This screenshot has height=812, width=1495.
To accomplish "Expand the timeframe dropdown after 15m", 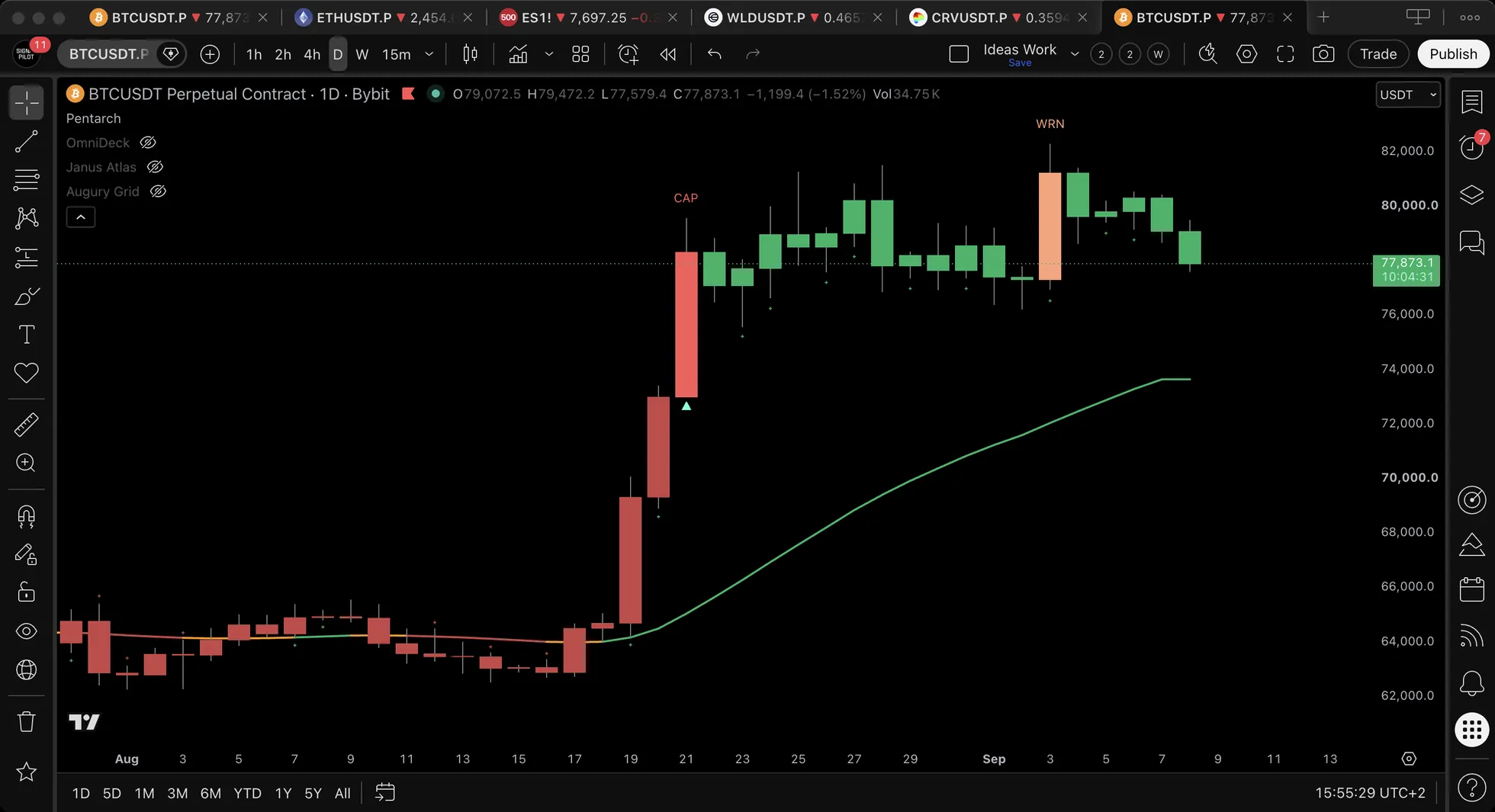I will click(x=429, y=54).
